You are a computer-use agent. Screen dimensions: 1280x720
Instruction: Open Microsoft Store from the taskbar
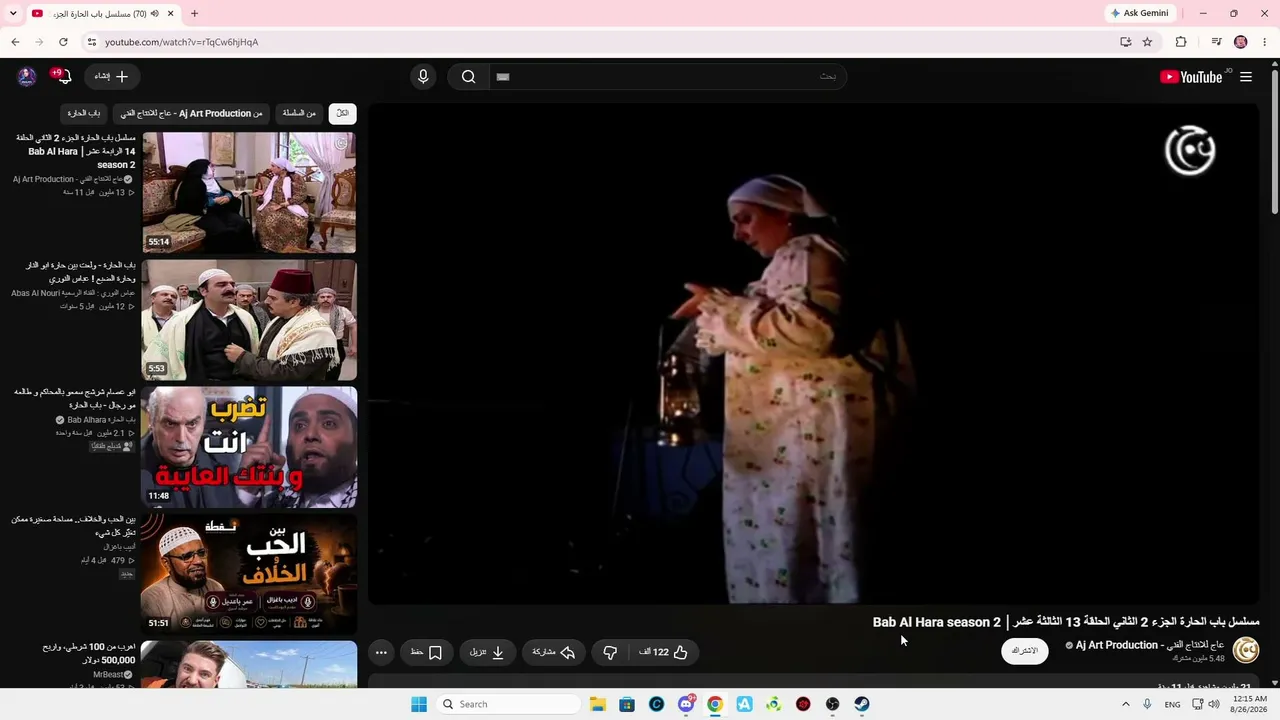tap(627, 704)
